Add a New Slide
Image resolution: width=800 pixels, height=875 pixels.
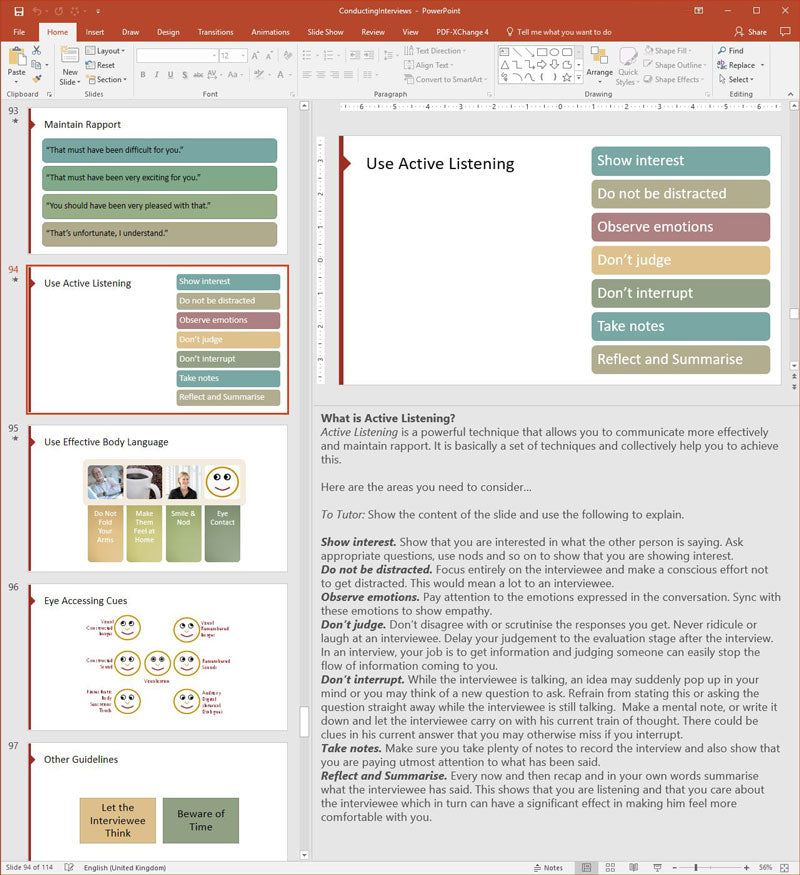(x=70, y=66)
